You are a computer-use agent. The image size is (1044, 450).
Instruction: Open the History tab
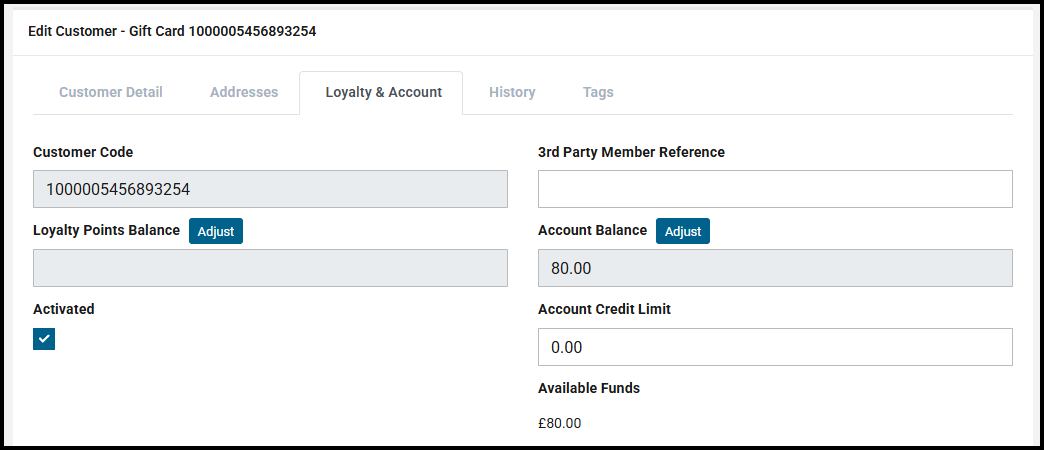(x=512, y=93)
